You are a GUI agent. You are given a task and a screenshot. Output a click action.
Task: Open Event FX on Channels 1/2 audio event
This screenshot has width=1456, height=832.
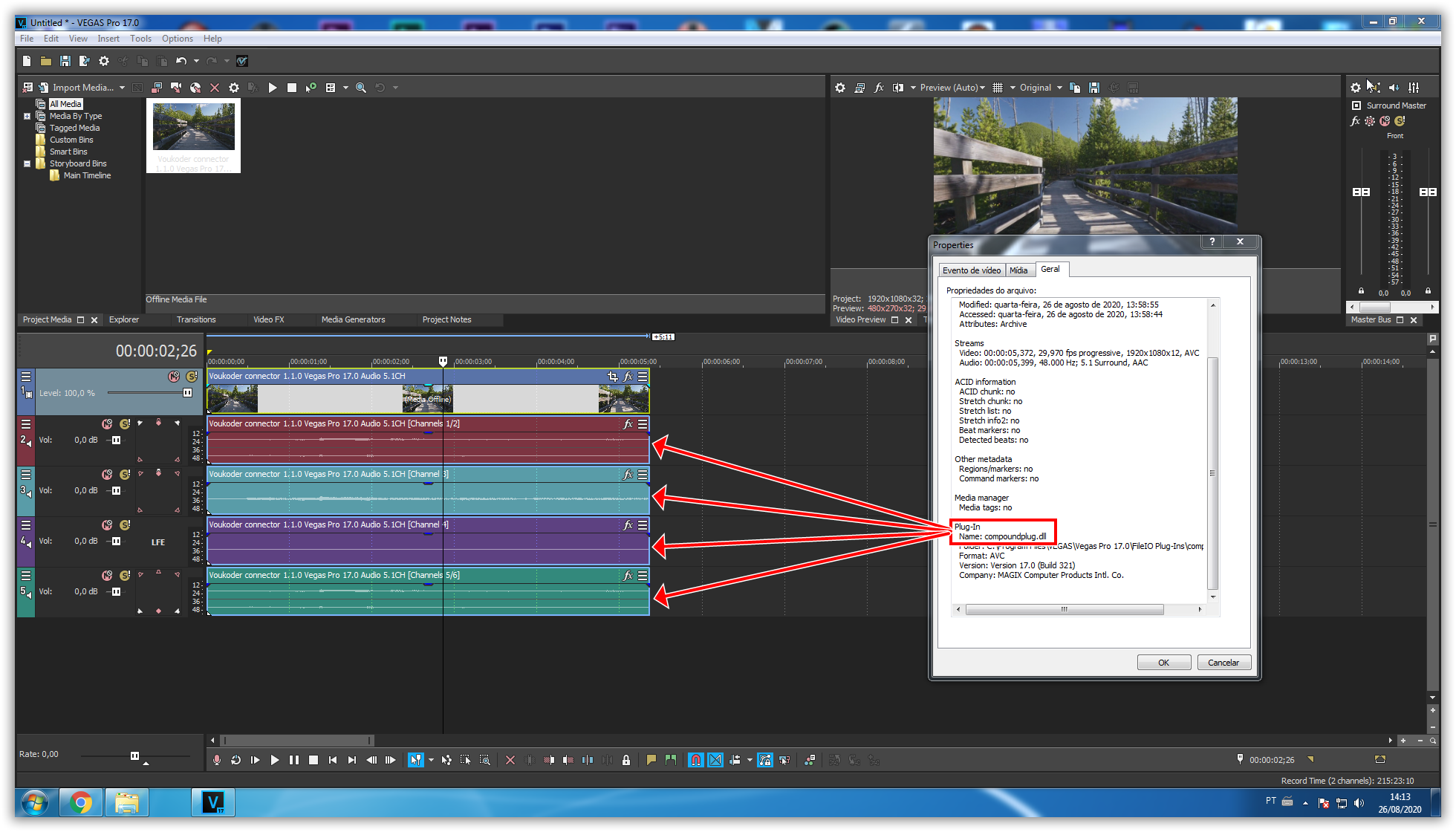(628, 424)
